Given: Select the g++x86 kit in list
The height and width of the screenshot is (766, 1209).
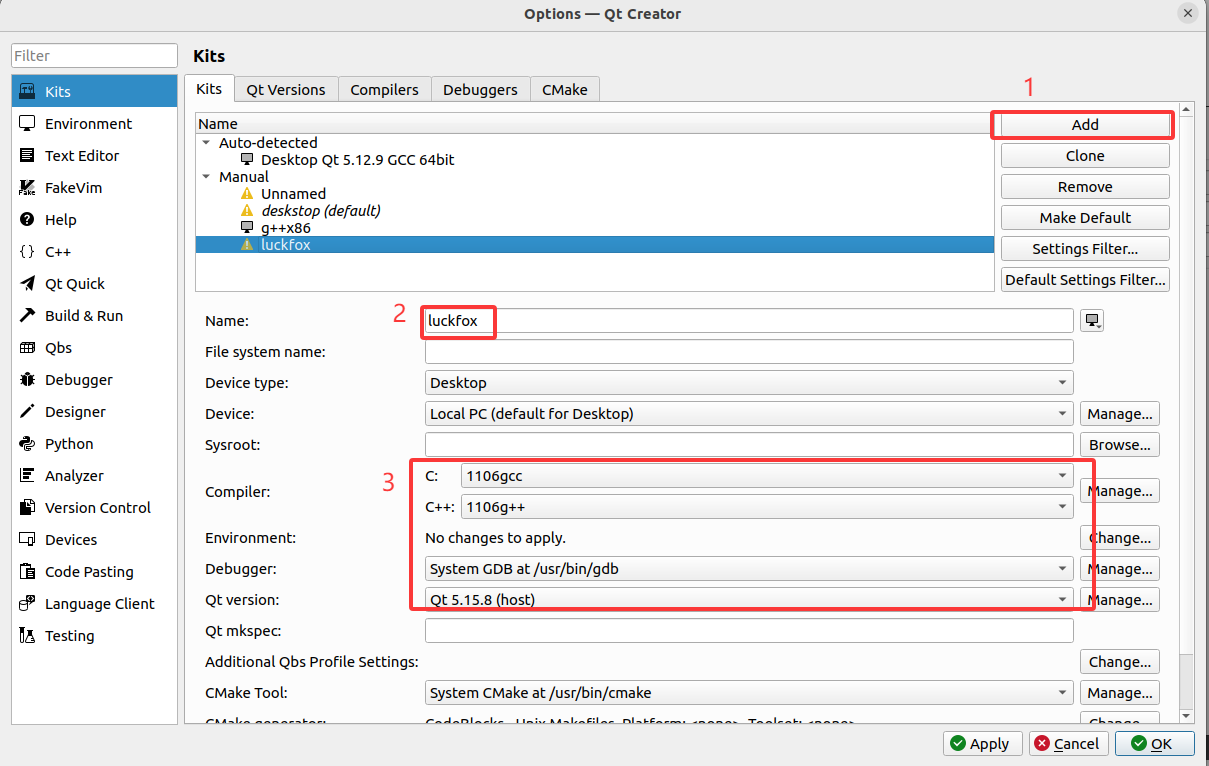Looking at the screenshot, I should (285, 228).
